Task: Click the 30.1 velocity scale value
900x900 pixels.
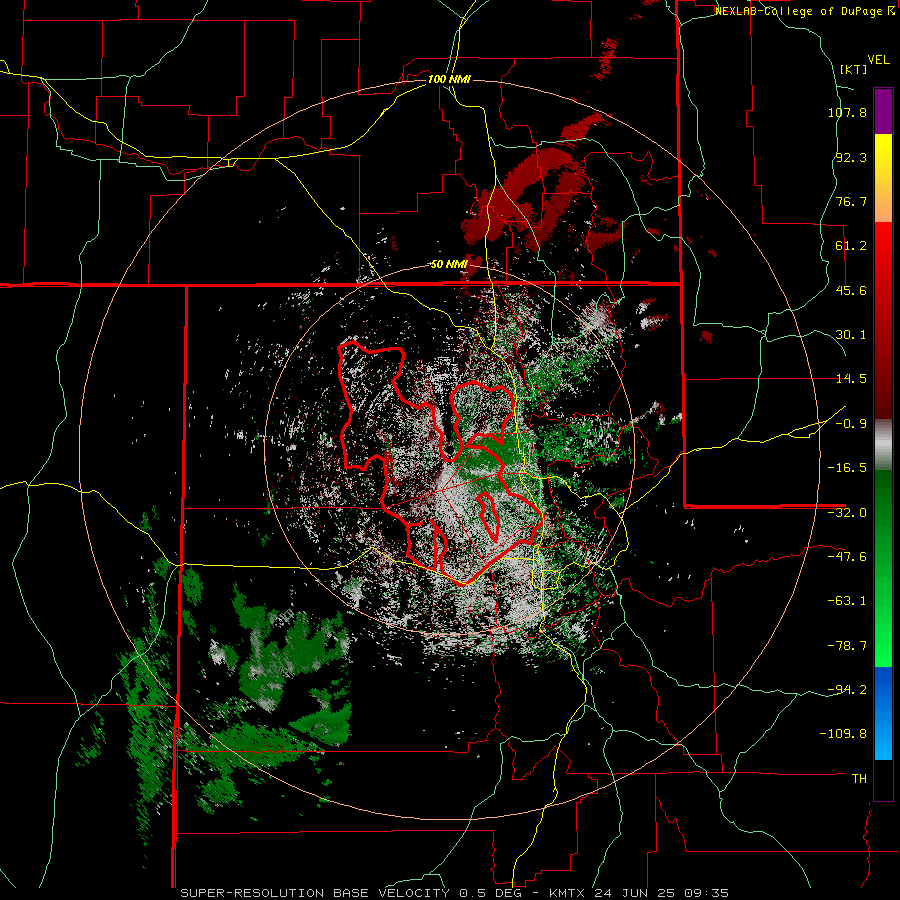Action: coord(851,335)
